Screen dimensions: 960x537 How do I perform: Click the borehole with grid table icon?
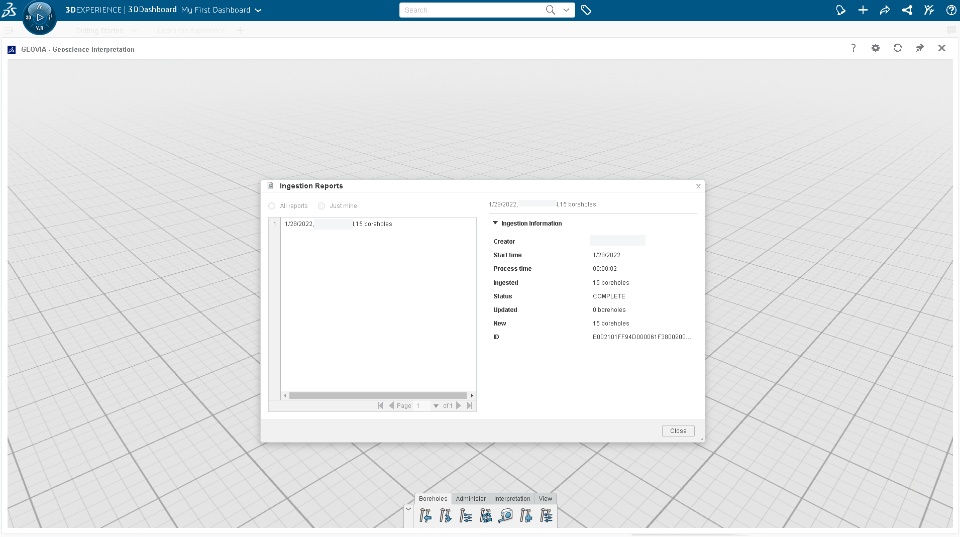tap(486, 516)
